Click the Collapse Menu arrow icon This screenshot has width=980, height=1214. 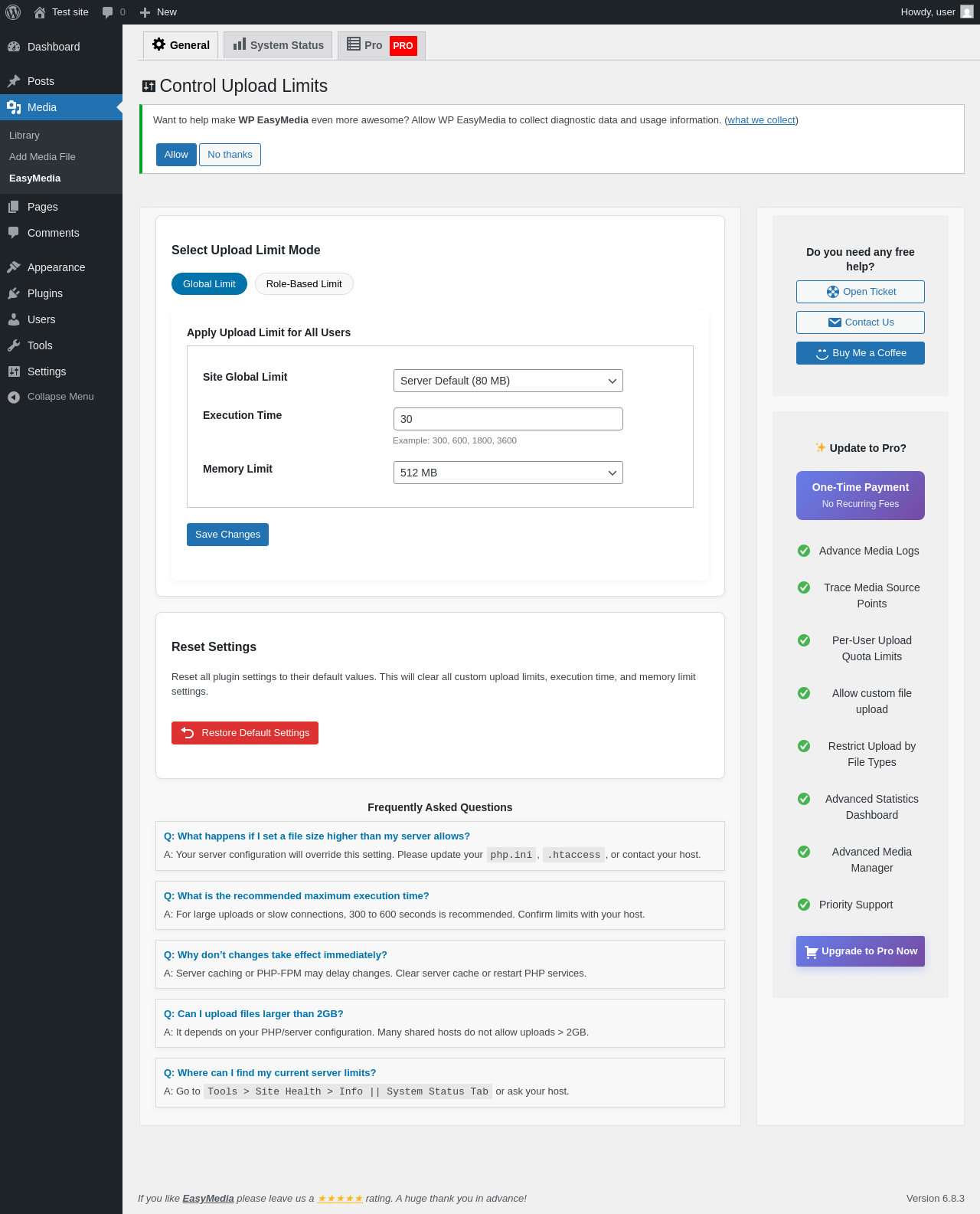pos(14,397)
